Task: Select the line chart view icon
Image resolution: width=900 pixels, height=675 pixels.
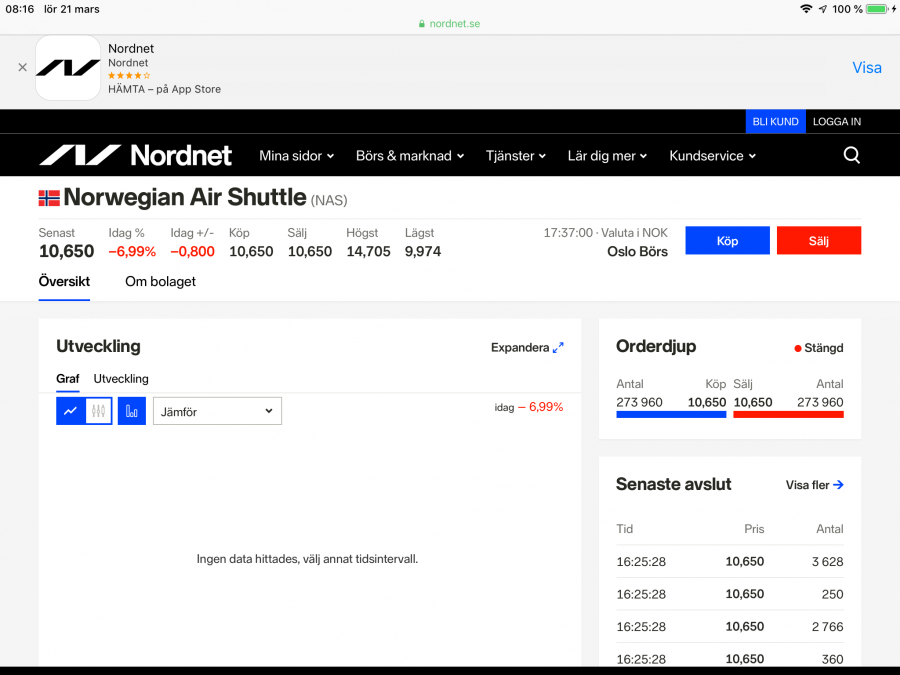Action: (x=70, y=411)
